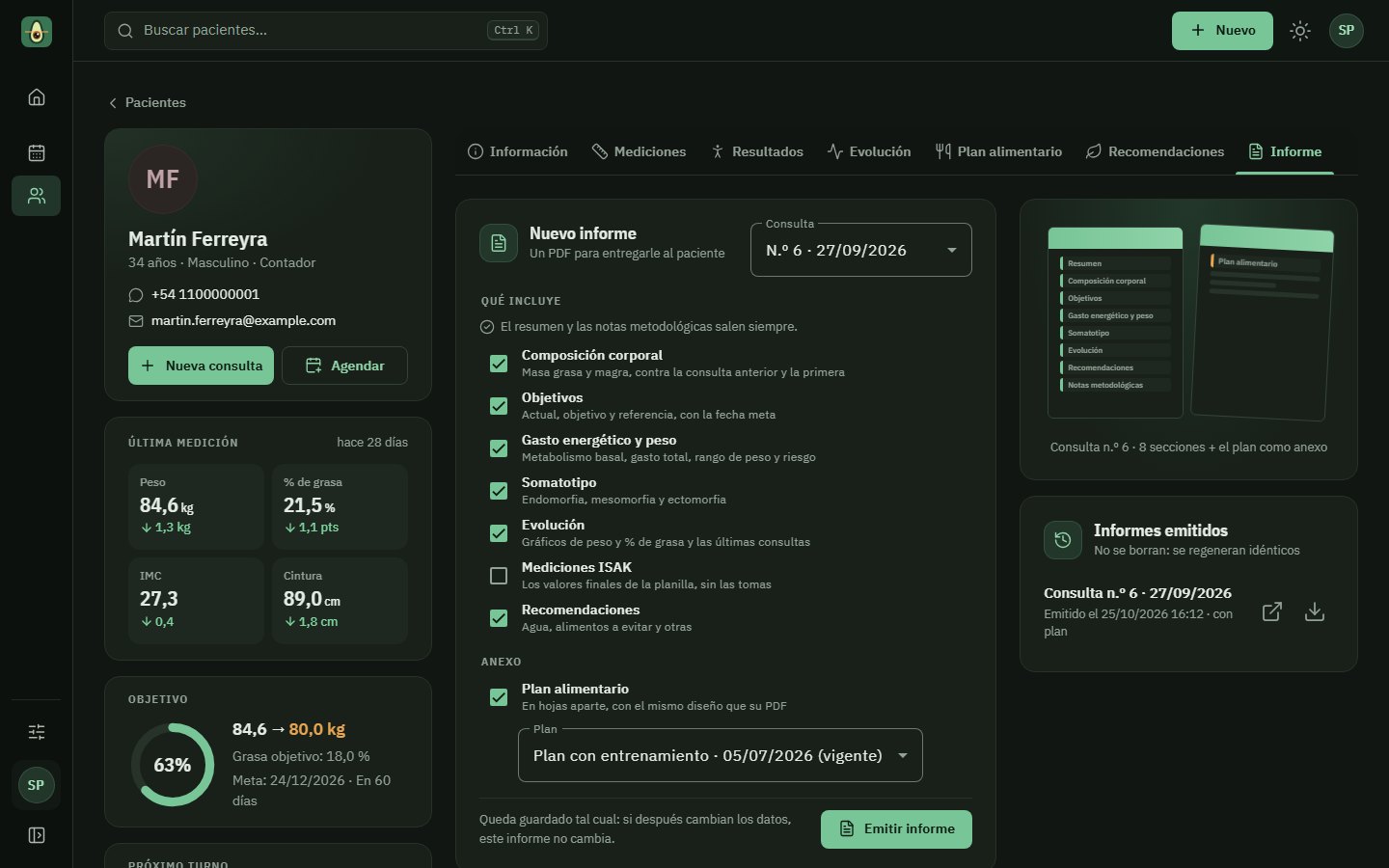This screenshot has height=868, width=1389.
Task: Open the Resultados tab
Action: click(757, 152)
